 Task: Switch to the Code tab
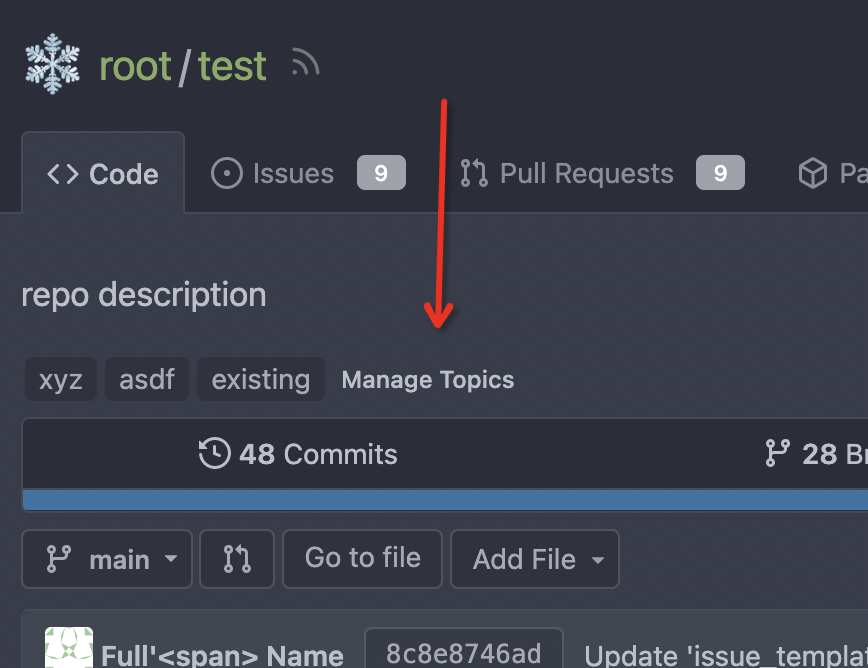(103, 173)
